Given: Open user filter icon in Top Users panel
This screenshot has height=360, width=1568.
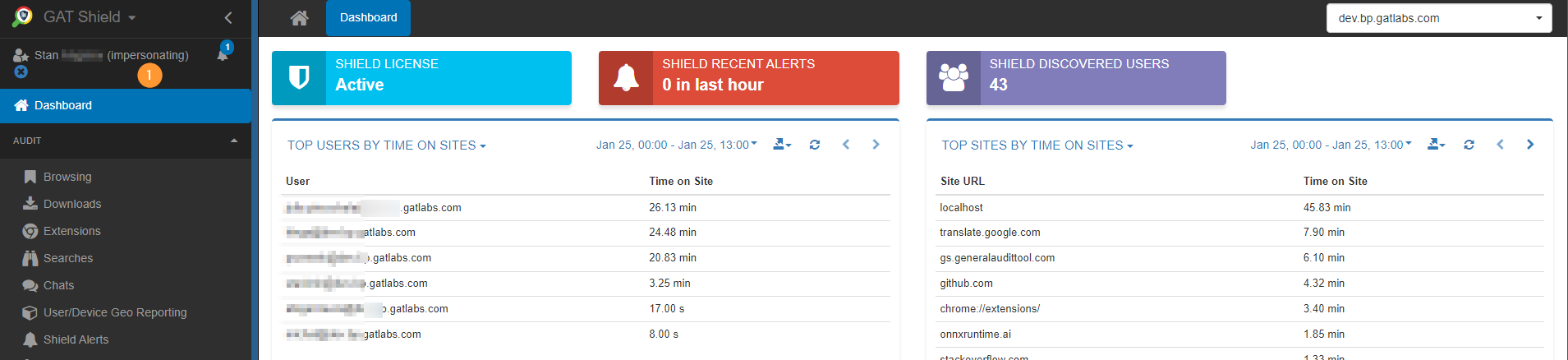Looking at the screenshot, I should point(782,145).
